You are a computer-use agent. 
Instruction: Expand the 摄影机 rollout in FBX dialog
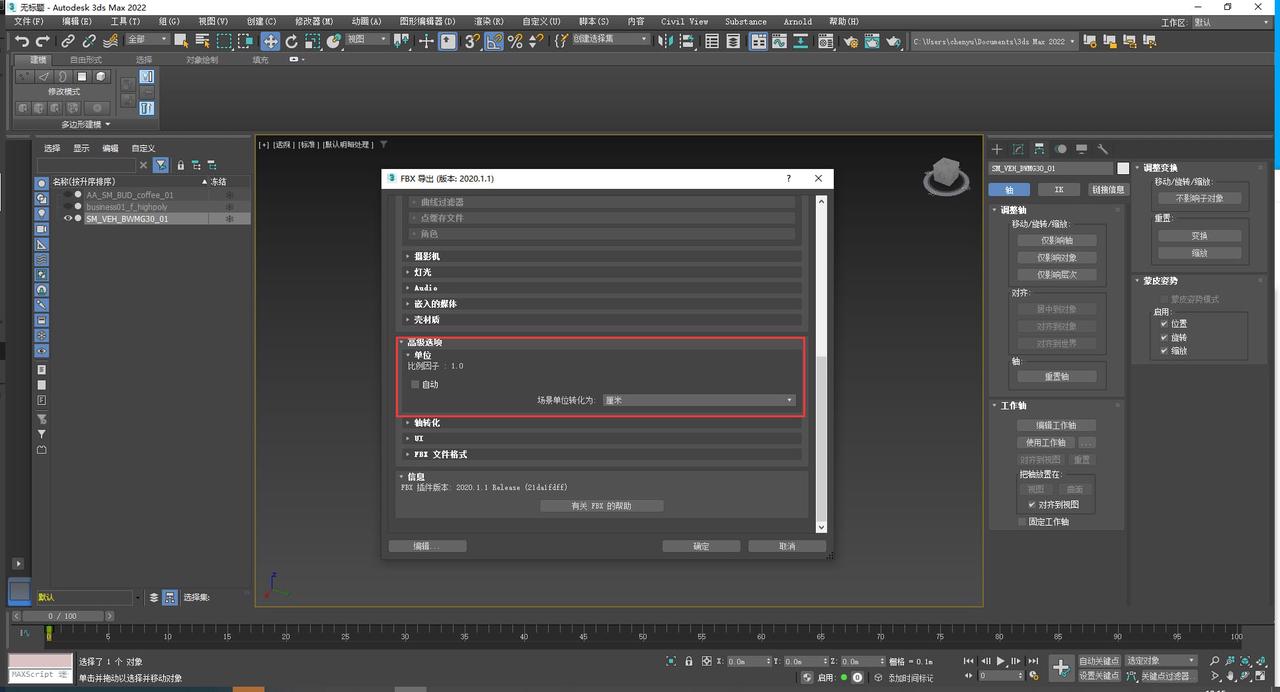pyautogui.click(x=603, y=256)
